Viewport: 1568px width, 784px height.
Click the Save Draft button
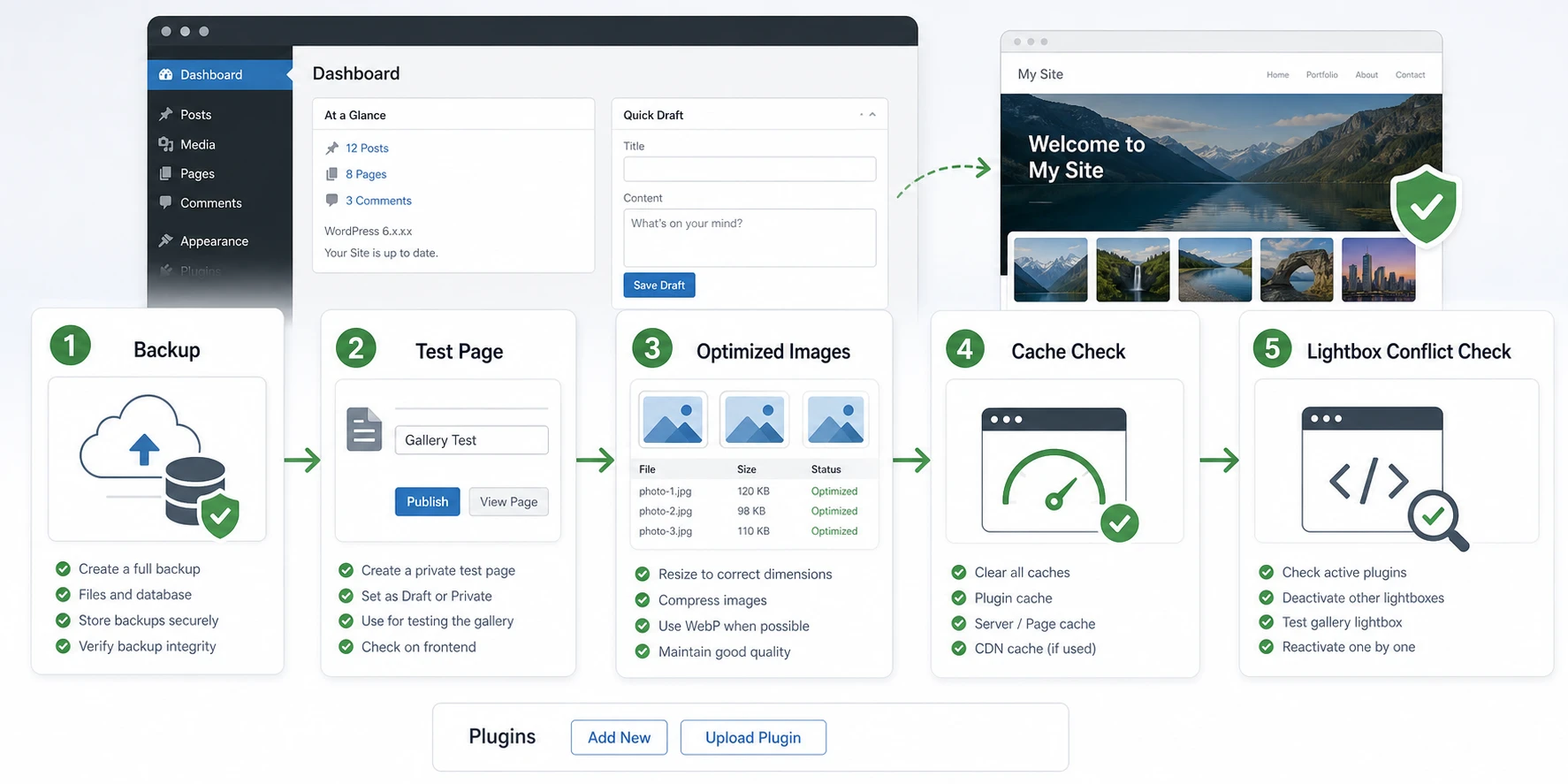659,285
